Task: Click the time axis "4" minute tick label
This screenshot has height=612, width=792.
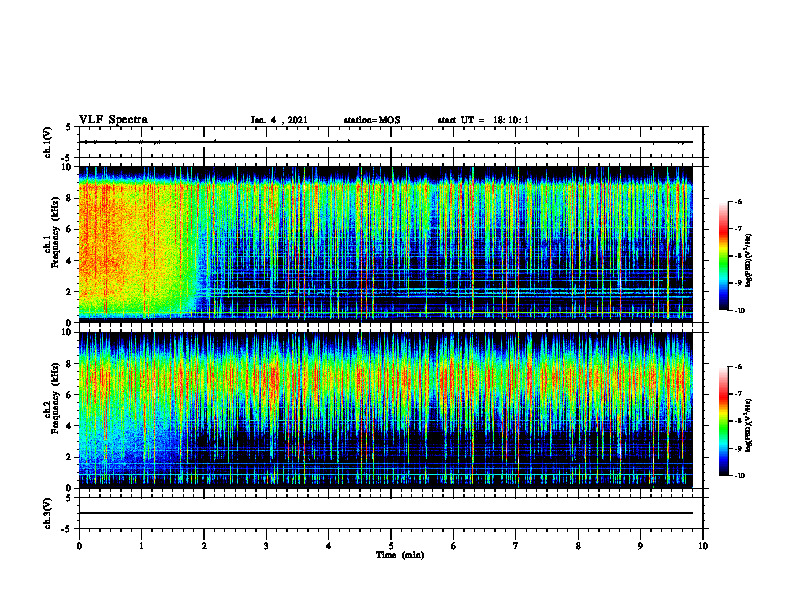Action: click(329, 546)
